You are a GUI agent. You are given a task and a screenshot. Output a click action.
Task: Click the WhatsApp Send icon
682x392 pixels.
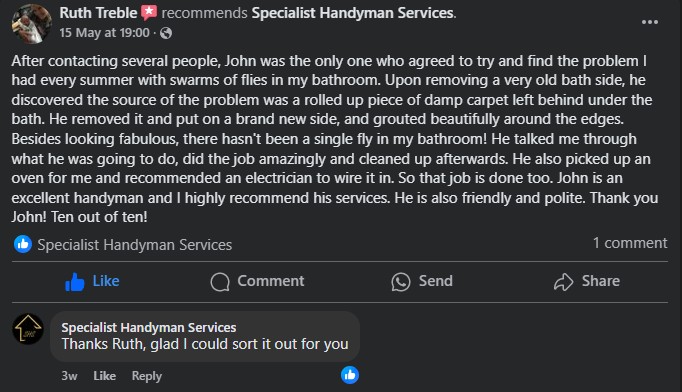(x=401, y=281)
